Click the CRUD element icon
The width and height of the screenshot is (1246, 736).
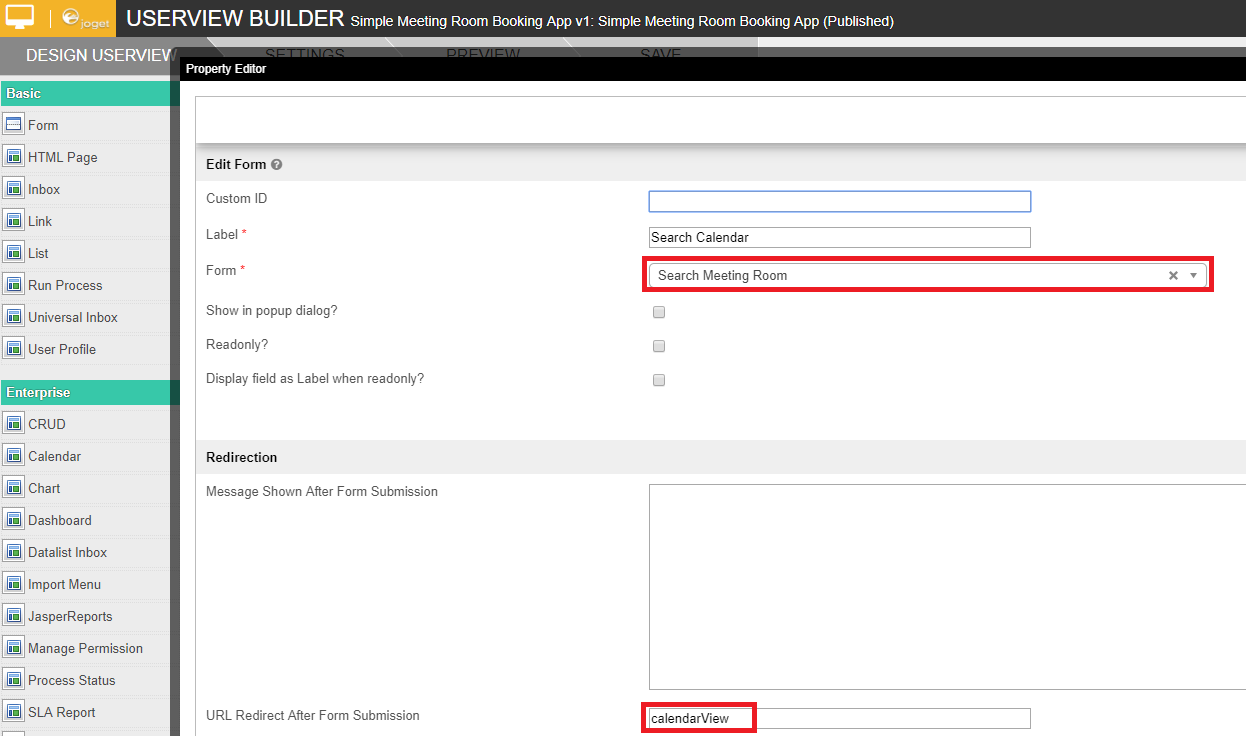13,424
